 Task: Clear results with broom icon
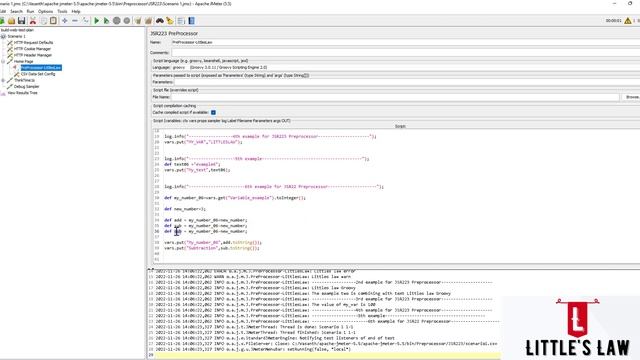click(138, 21)
